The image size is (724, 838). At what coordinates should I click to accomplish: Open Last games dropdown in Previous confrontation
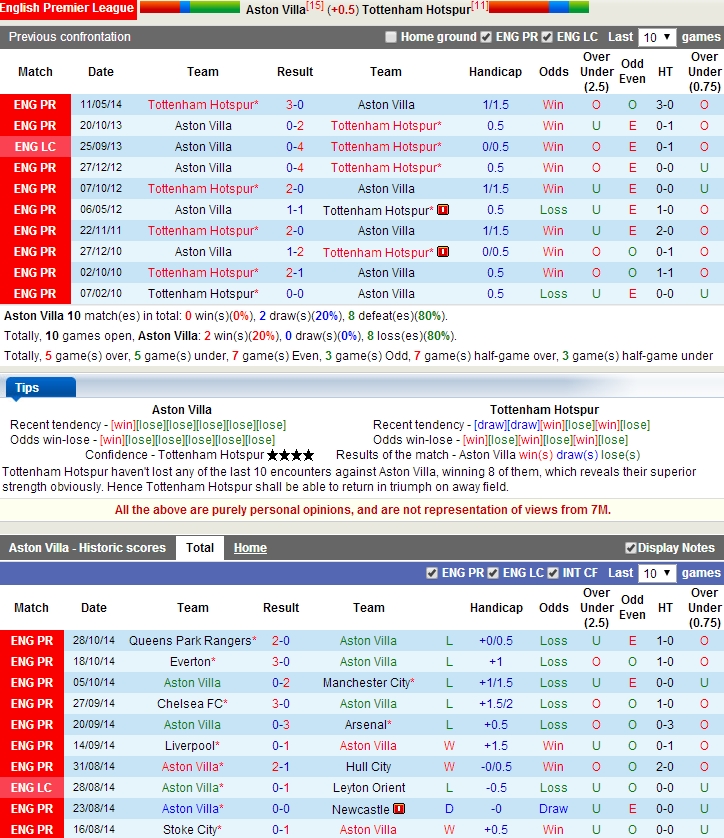[x=657, y=37]
